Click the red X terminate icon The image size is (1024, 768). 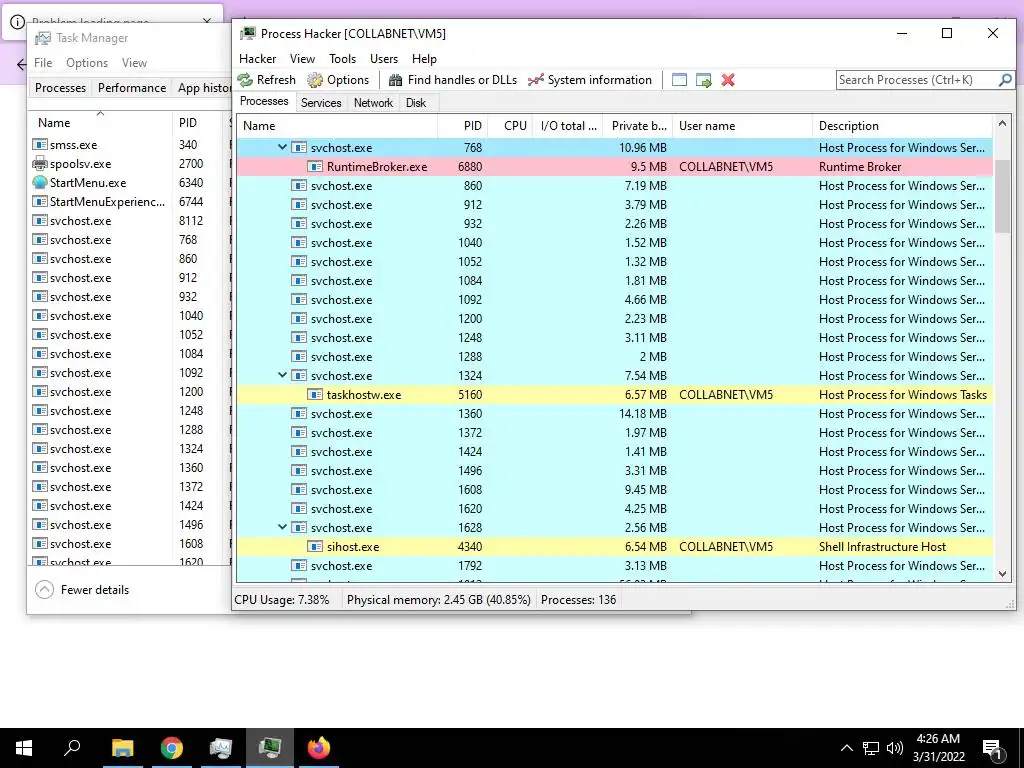[728, 80]
